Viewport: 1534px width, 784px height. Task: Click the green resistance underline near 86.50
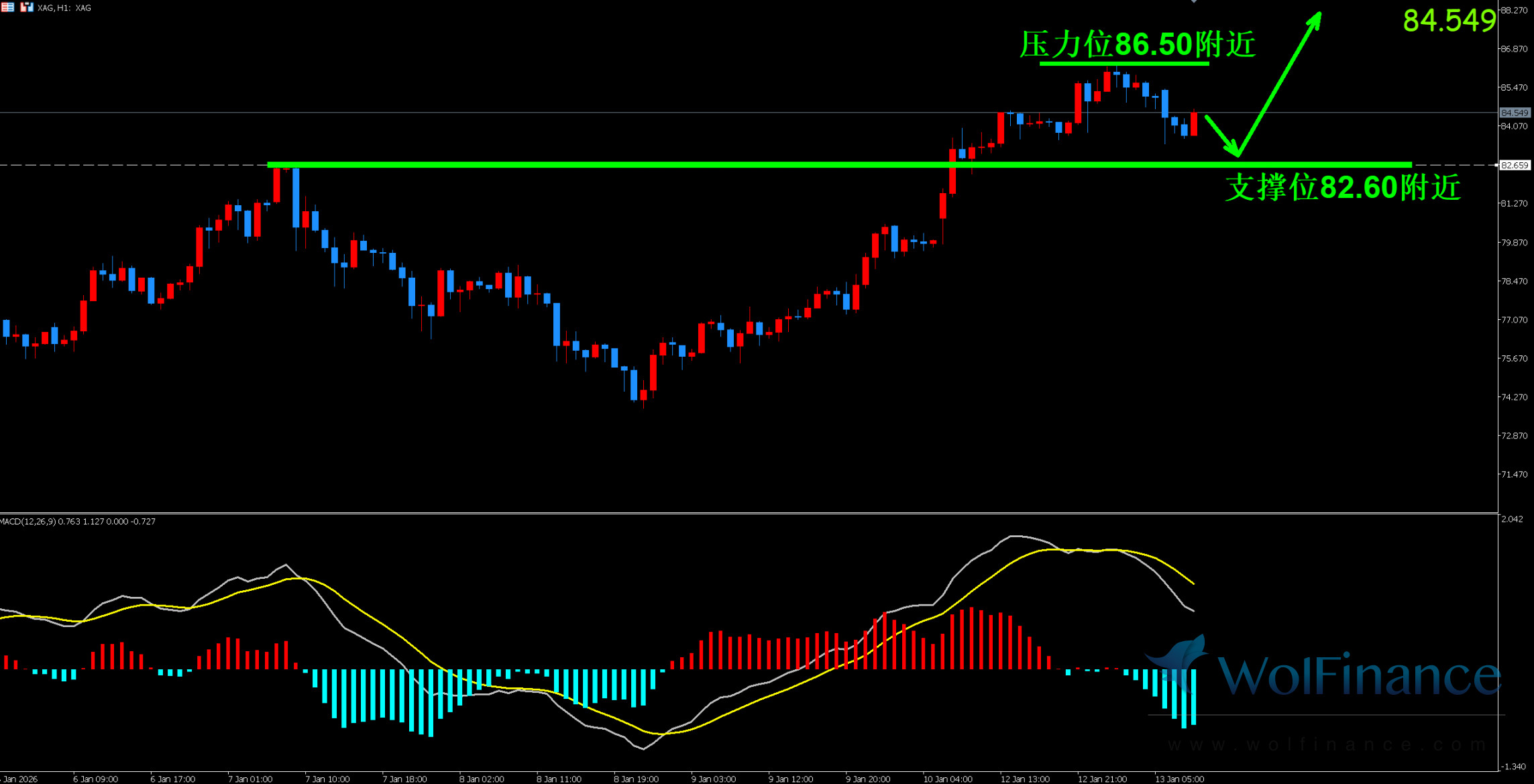pyautogui.click(x=1124, y=64)
